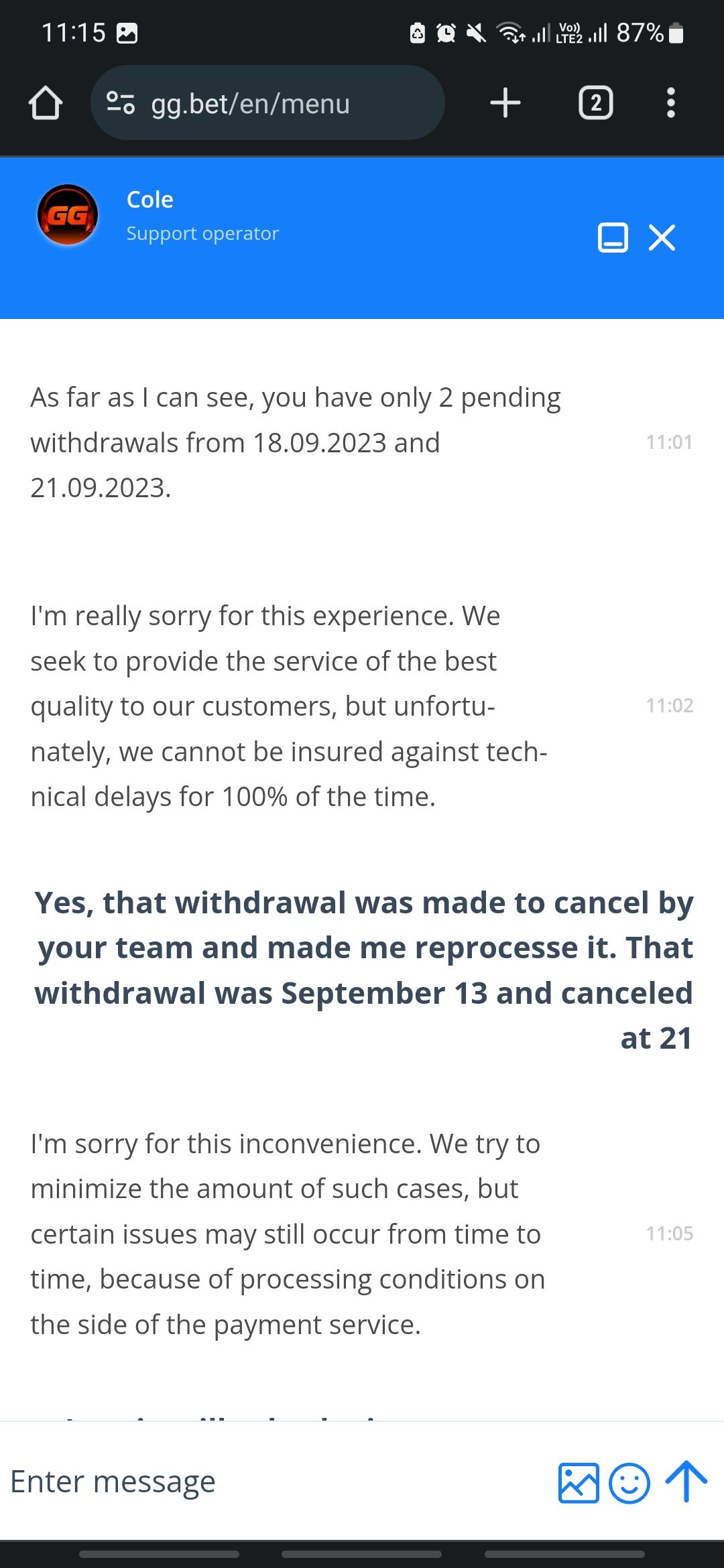
Task: Tap the bold withdrawal canceled user message
Action: [363, 970]
